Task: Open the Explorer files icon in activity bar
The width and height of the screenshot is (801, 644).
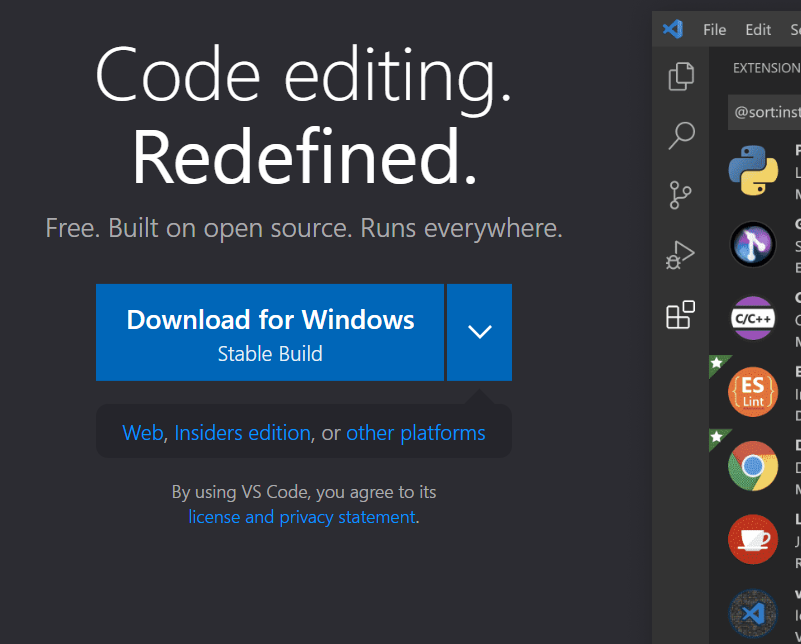Action: coord(681,76)
